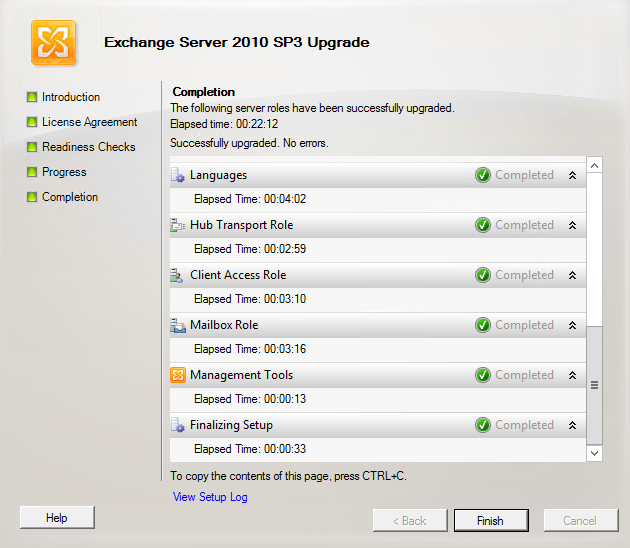Click the scrollbar down arrow

[x=594, y=453]
